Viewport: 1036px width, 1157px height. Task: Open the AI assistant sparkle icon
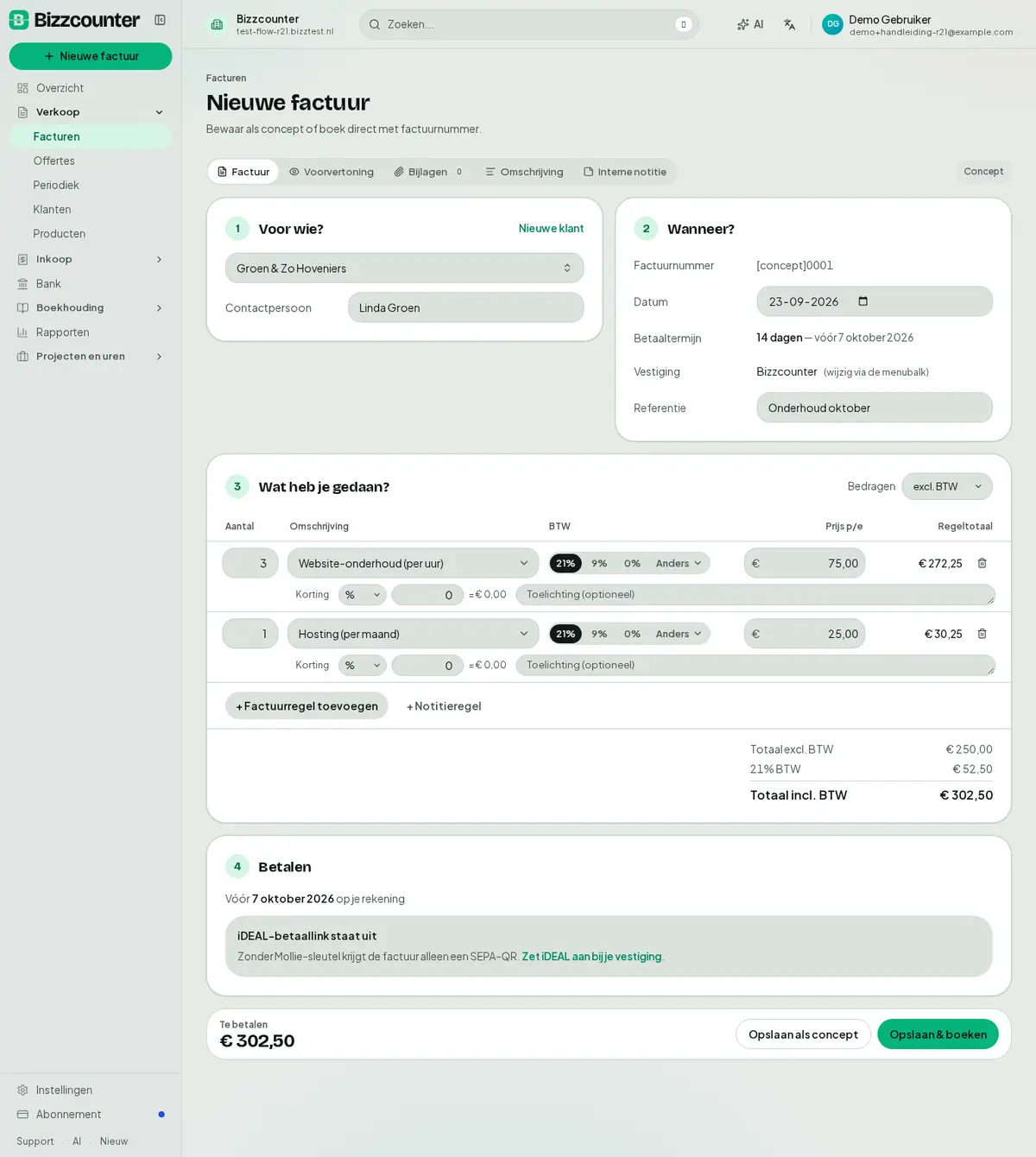click(x=750, y=24)
